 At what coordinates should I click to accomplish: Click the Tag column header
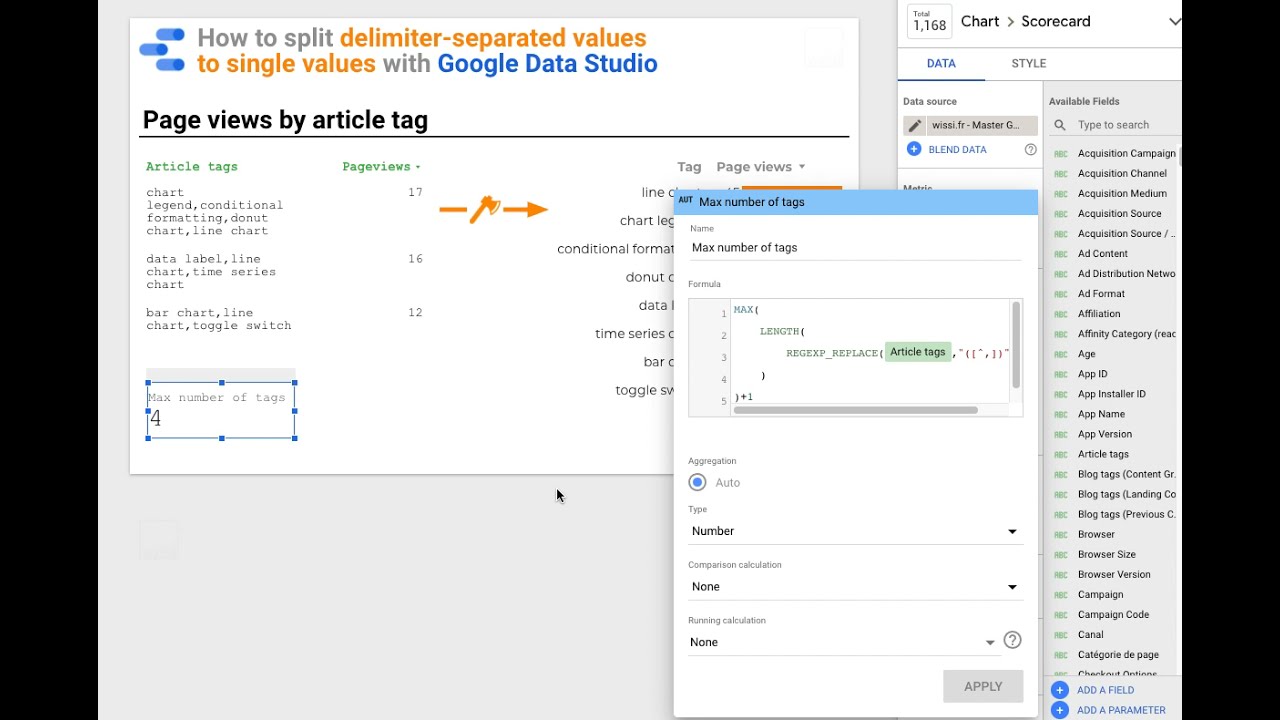[689, 167]
